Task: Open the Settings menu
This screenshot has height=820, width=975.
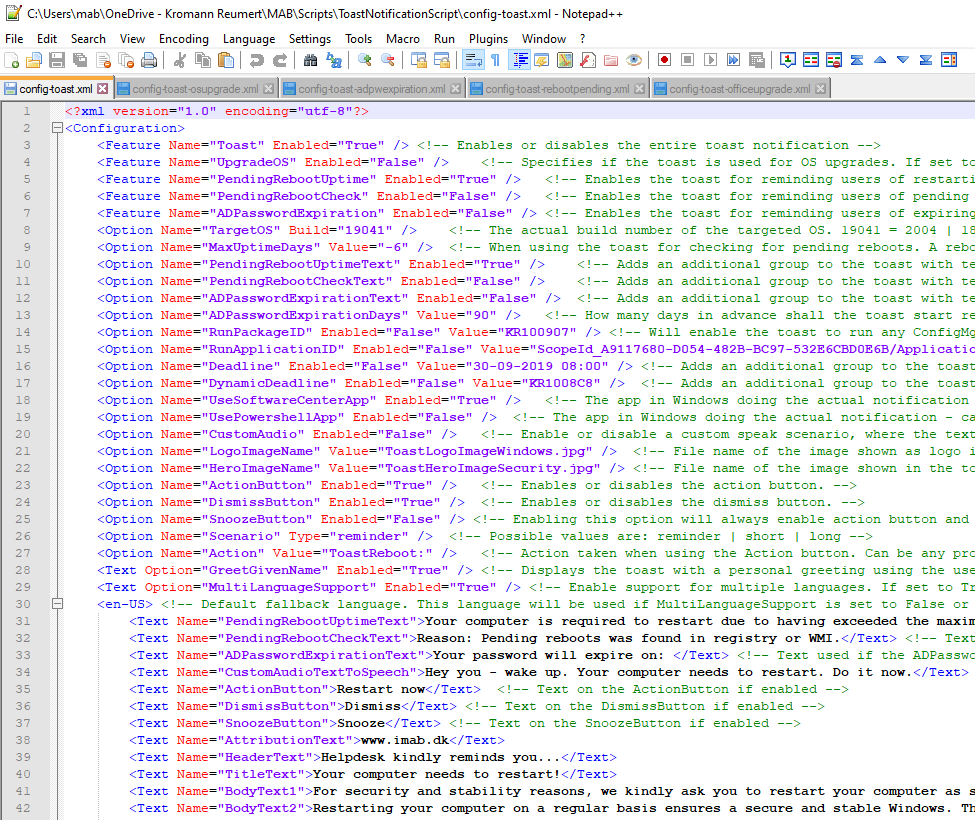Action: point(310,39)
